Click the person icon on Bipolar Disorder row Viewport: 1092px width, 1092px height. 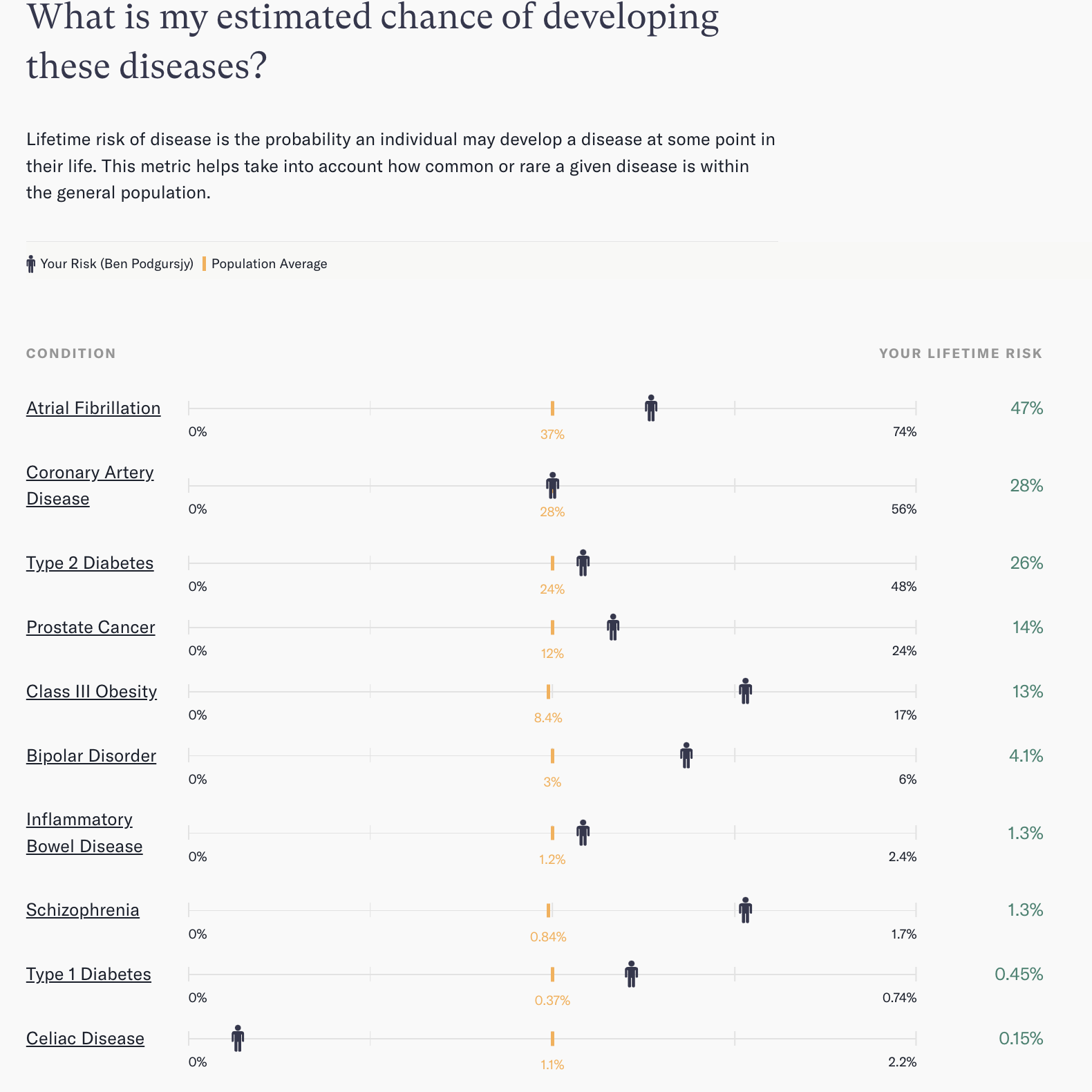tap(686, 755)
